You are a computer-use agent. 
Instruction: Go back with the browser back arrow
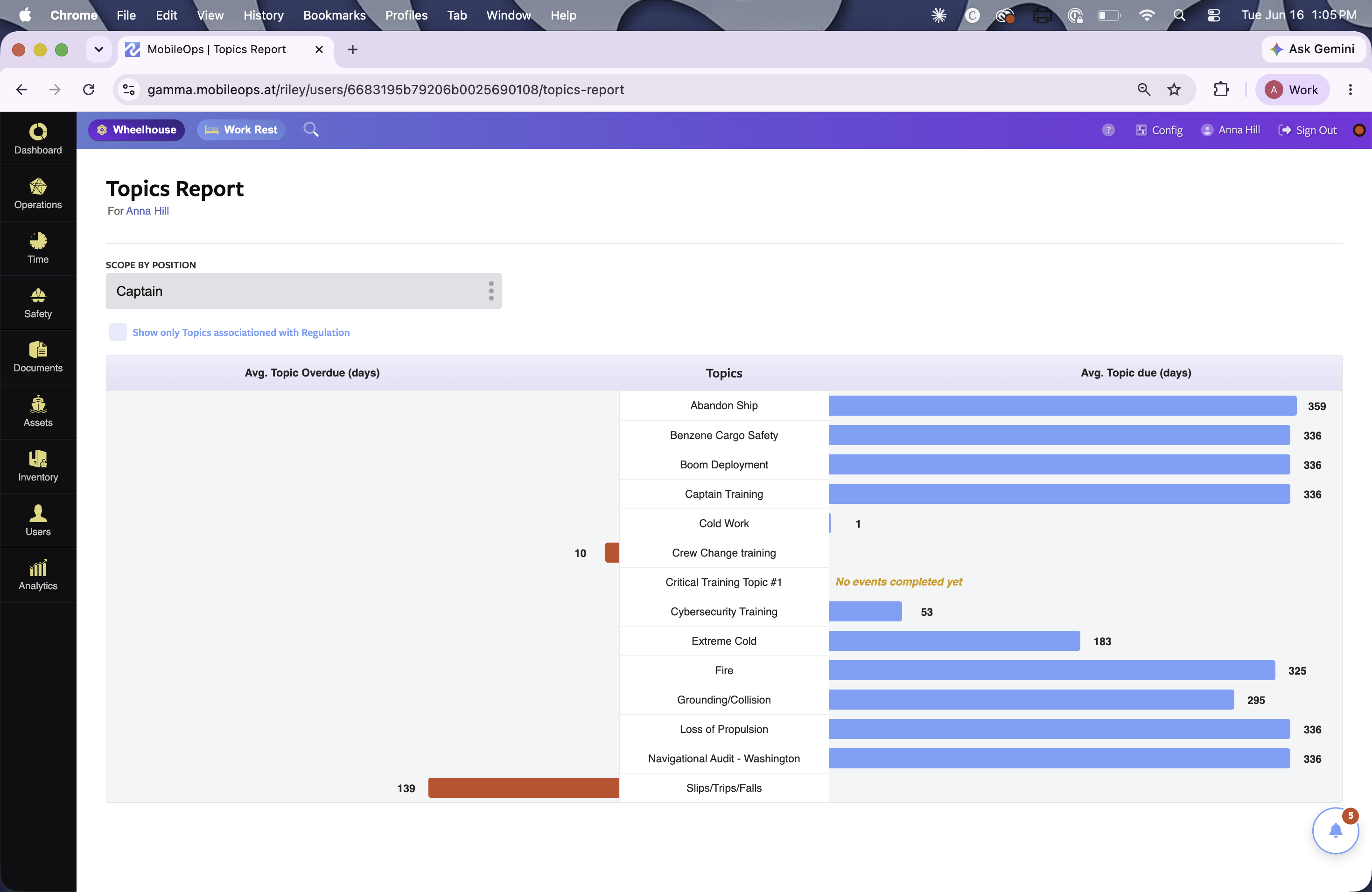pyautogui.click(x=22, y=89)
